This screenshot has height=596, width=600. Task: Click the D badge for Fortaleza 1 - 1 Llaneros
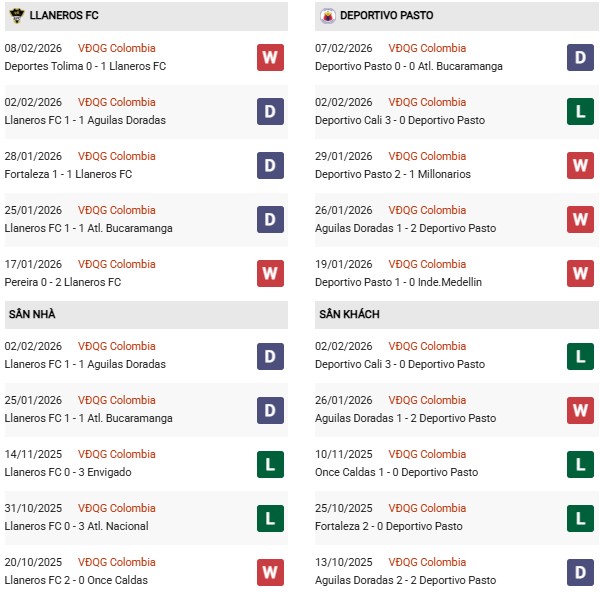tap(270, 165)
